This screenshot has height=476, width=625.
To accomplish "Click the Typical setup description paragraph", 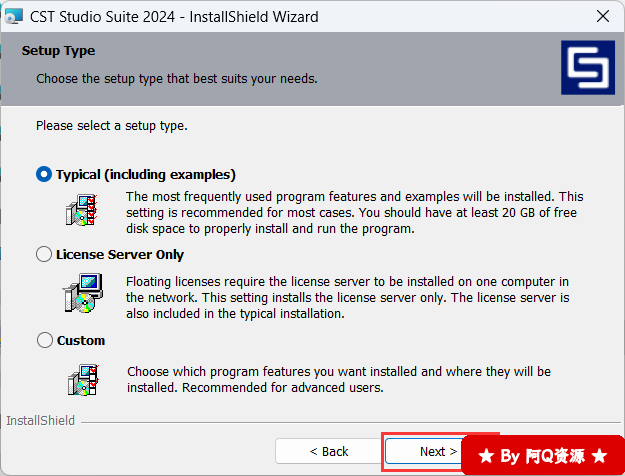I will [354, 212].
